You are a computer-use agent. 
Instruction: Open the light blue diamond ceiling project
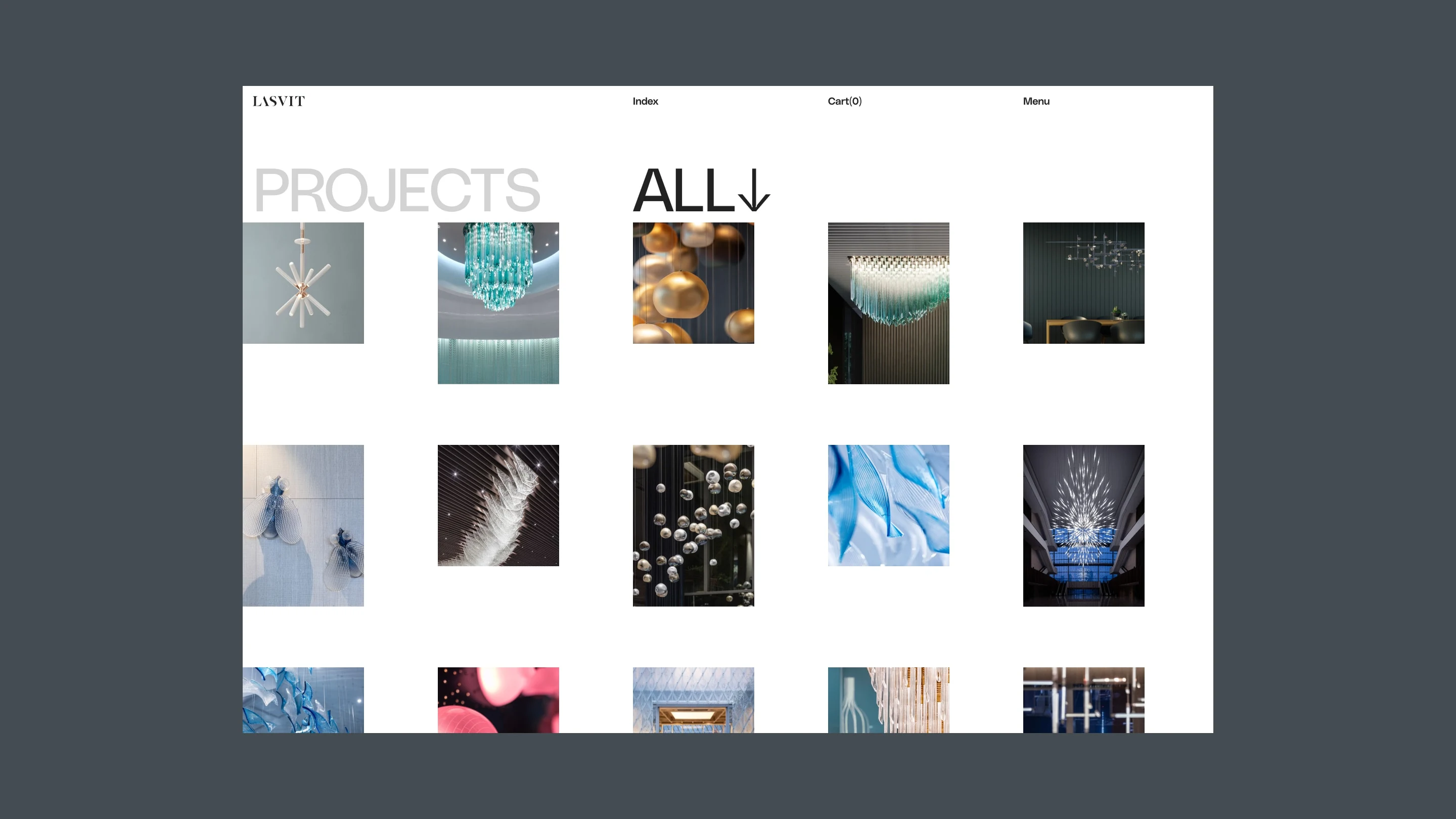[693, 700]
